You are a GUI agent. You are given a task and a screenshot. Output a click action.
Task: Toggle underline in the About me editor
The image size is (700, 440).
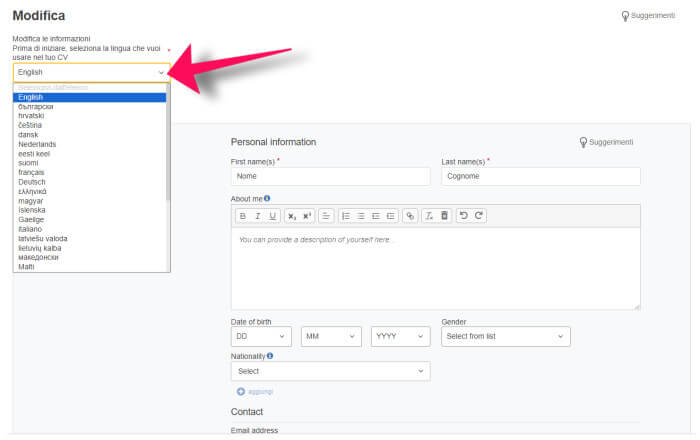[x=273, y=216]
